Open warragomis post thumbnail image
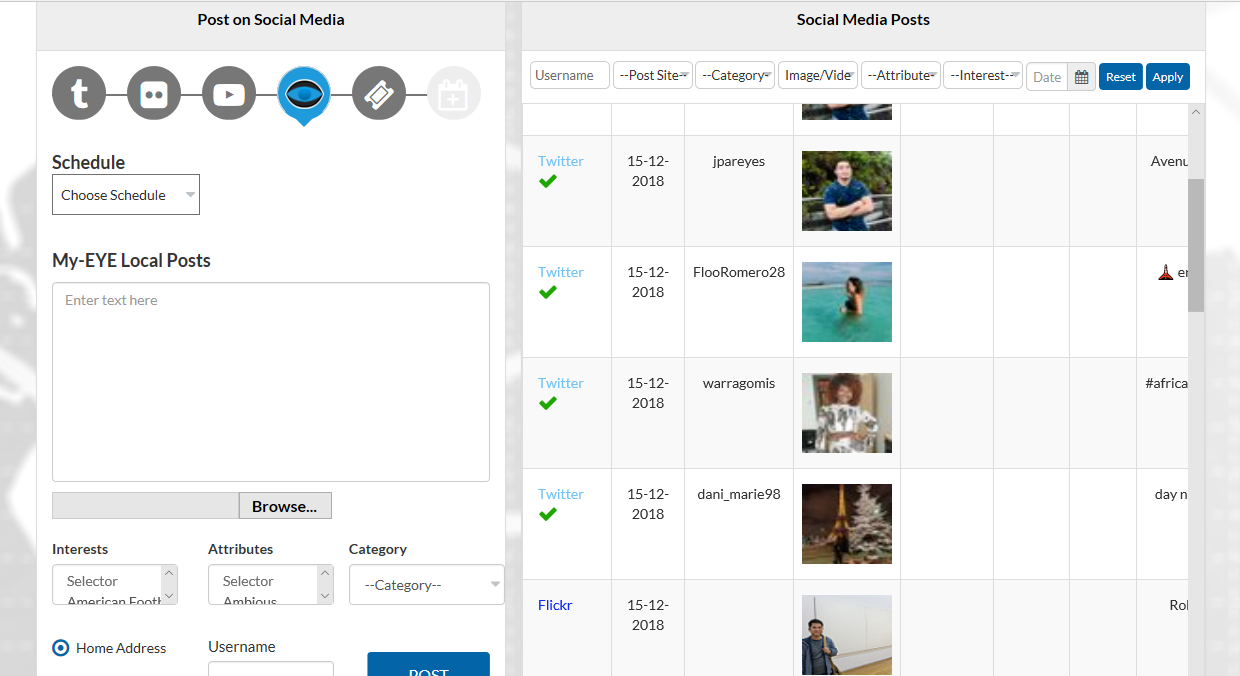This screenshot has width=1240, height=676. (847, 413)
